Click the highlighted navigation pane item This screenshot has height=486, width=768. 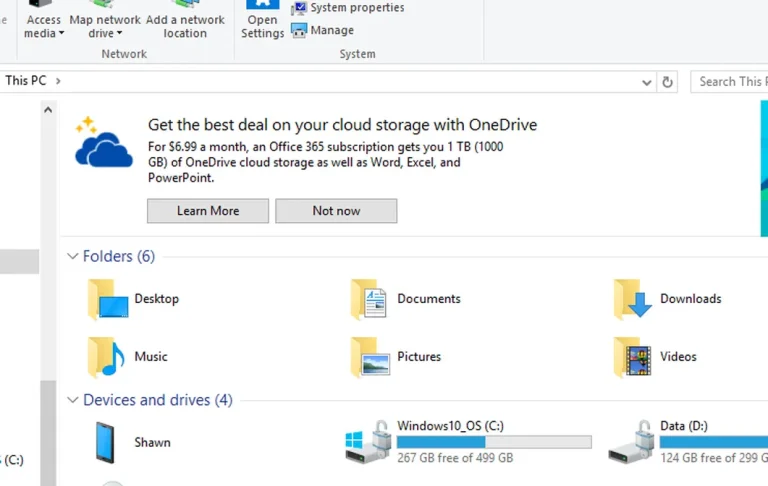tap(20, 262)
